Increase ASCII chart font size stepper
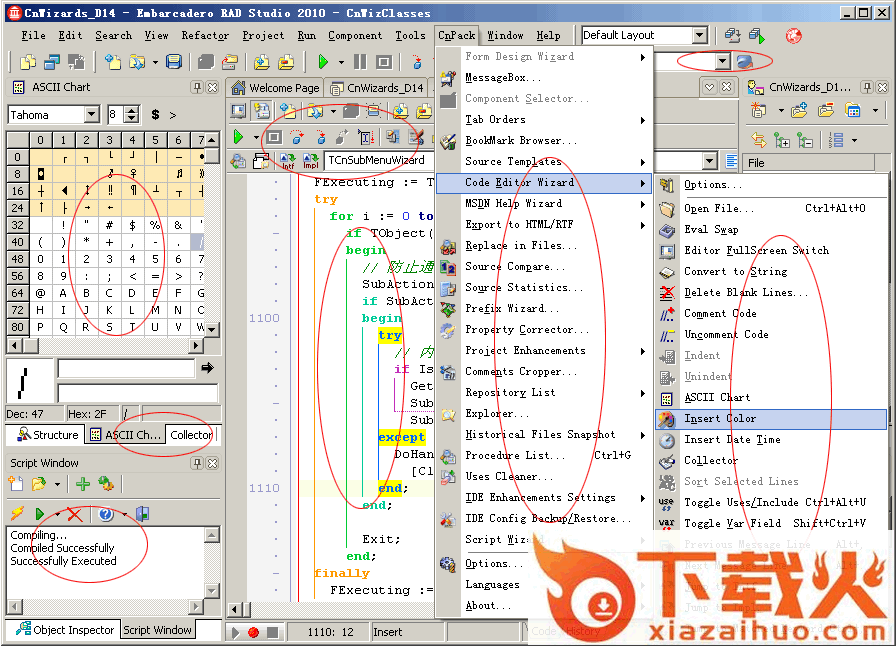 click(x=132, y=111)
